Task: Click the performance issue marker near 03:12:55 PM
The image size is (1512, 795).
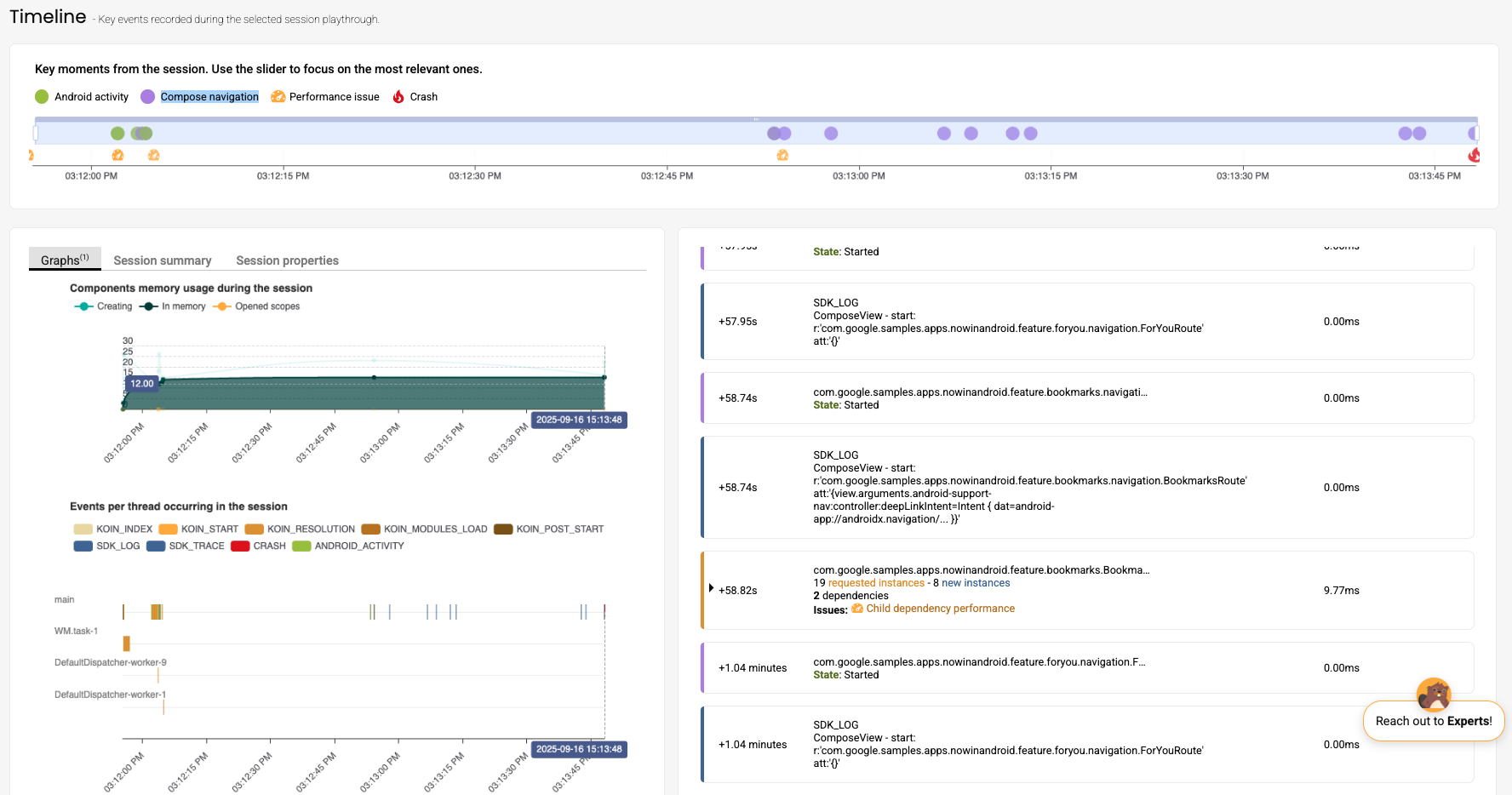Action: click(782, 155)
